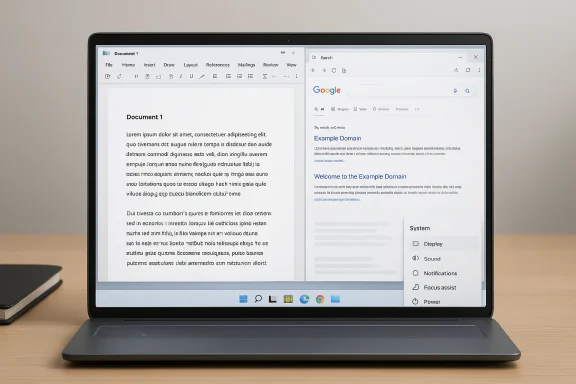Click the Google logo
Image resolution: width=576 pixels, height=384 pixels.
click(327, 90)
